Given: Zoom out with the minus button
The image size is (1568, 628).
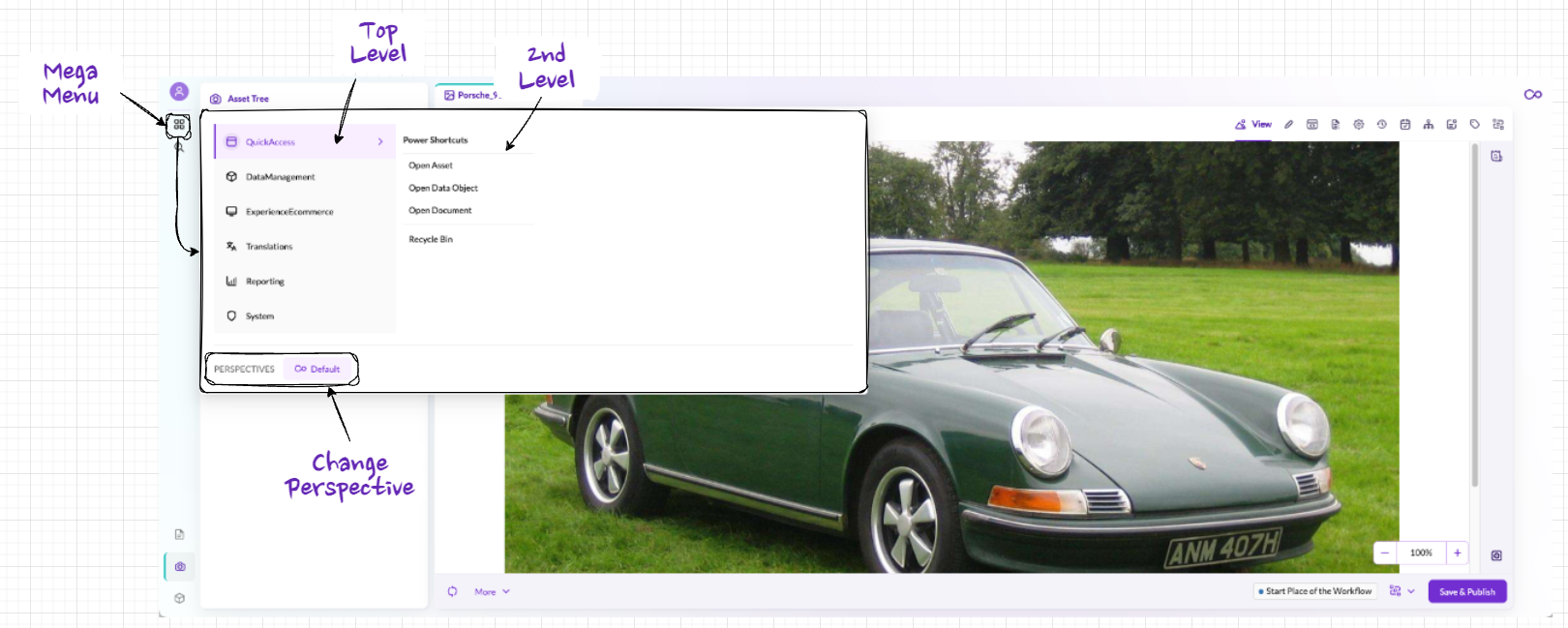Looking at the screenshot, I should (1385, 553).
